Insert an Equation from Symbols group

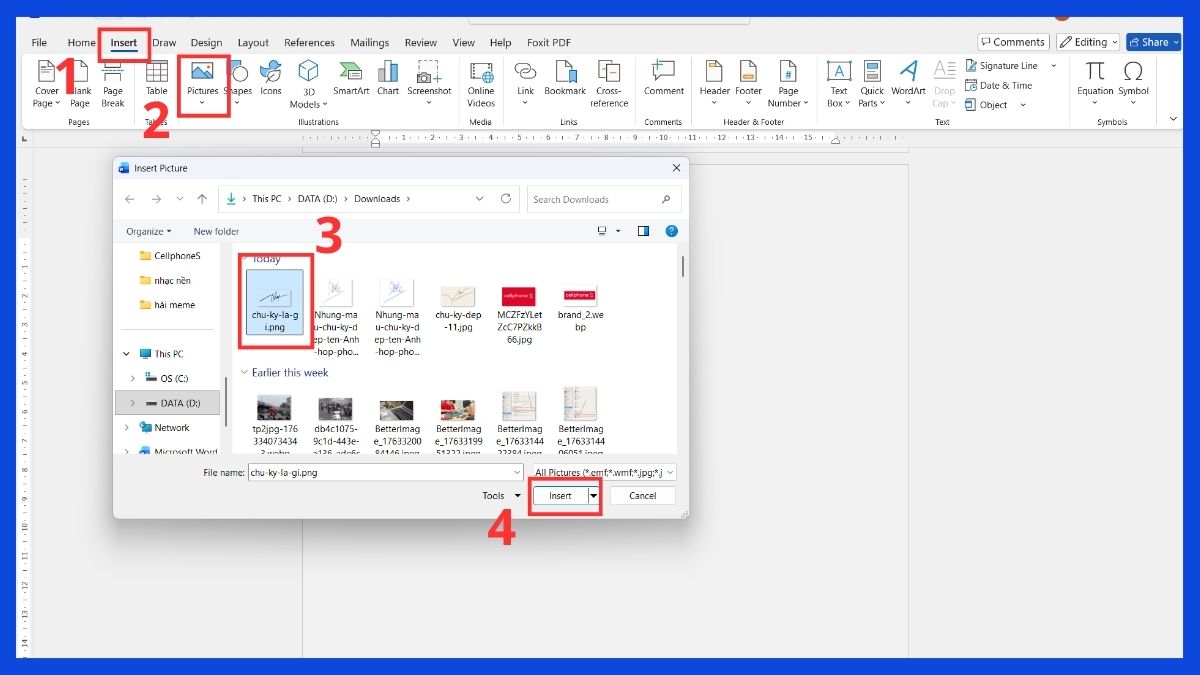click(1095, 78)
